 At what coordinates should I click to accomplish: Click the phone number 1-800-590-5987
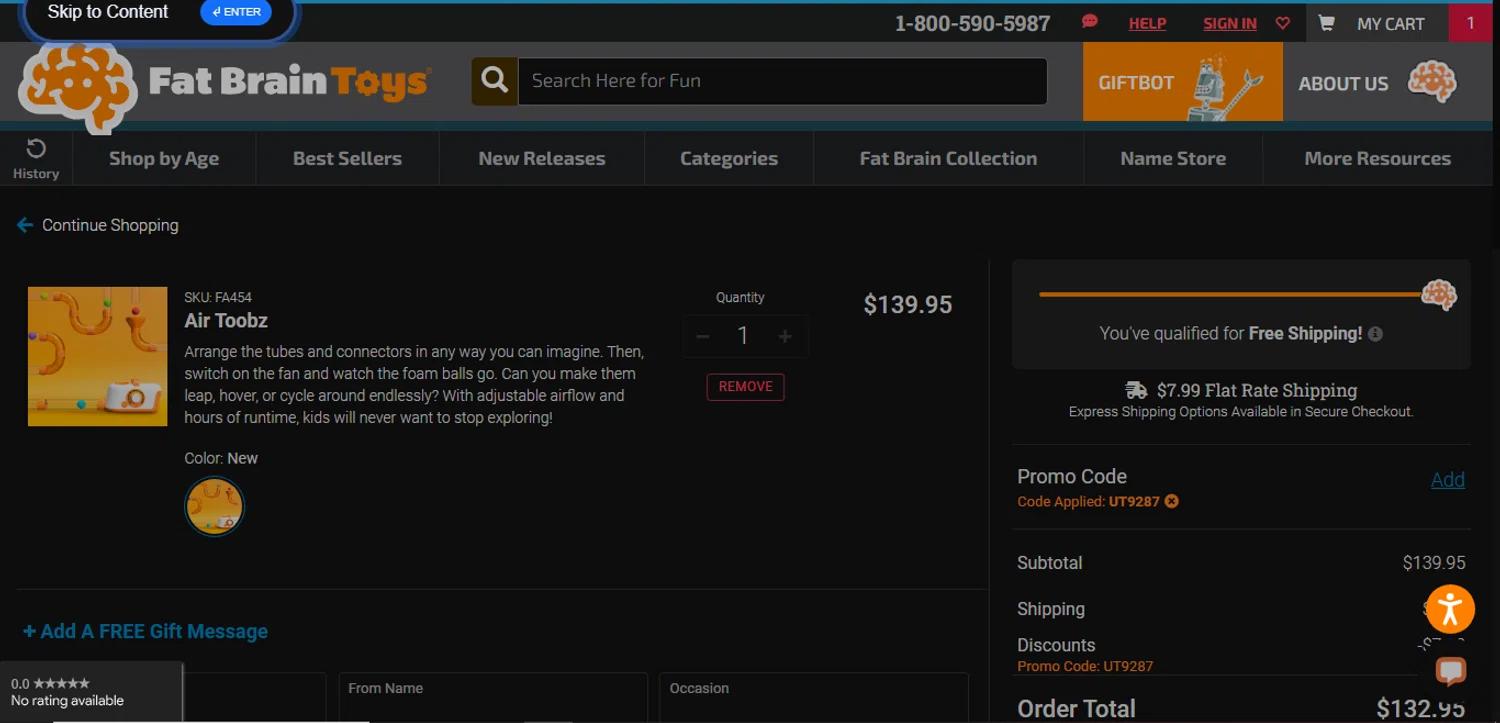pos(972,24)
